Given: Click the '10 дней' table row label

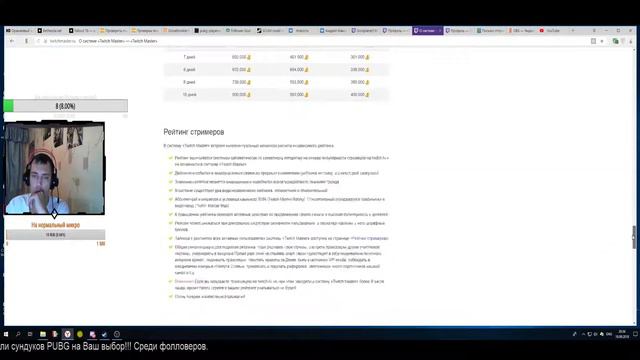Looking at the screenshot, I should click(x=189, y=95).
